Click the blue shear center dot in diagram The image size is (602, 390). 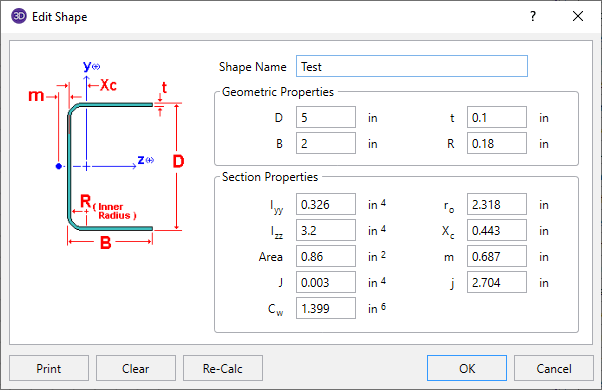58,166
